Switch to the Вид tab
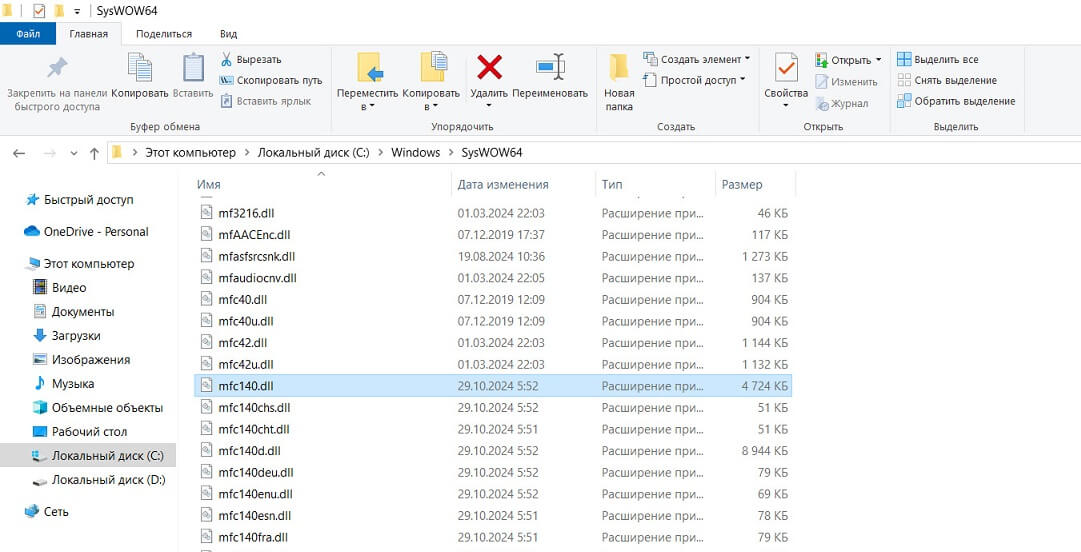Image resolution: width=1081 pixels, height=552 pixels. pyautogui.click(x=228, y=34)
